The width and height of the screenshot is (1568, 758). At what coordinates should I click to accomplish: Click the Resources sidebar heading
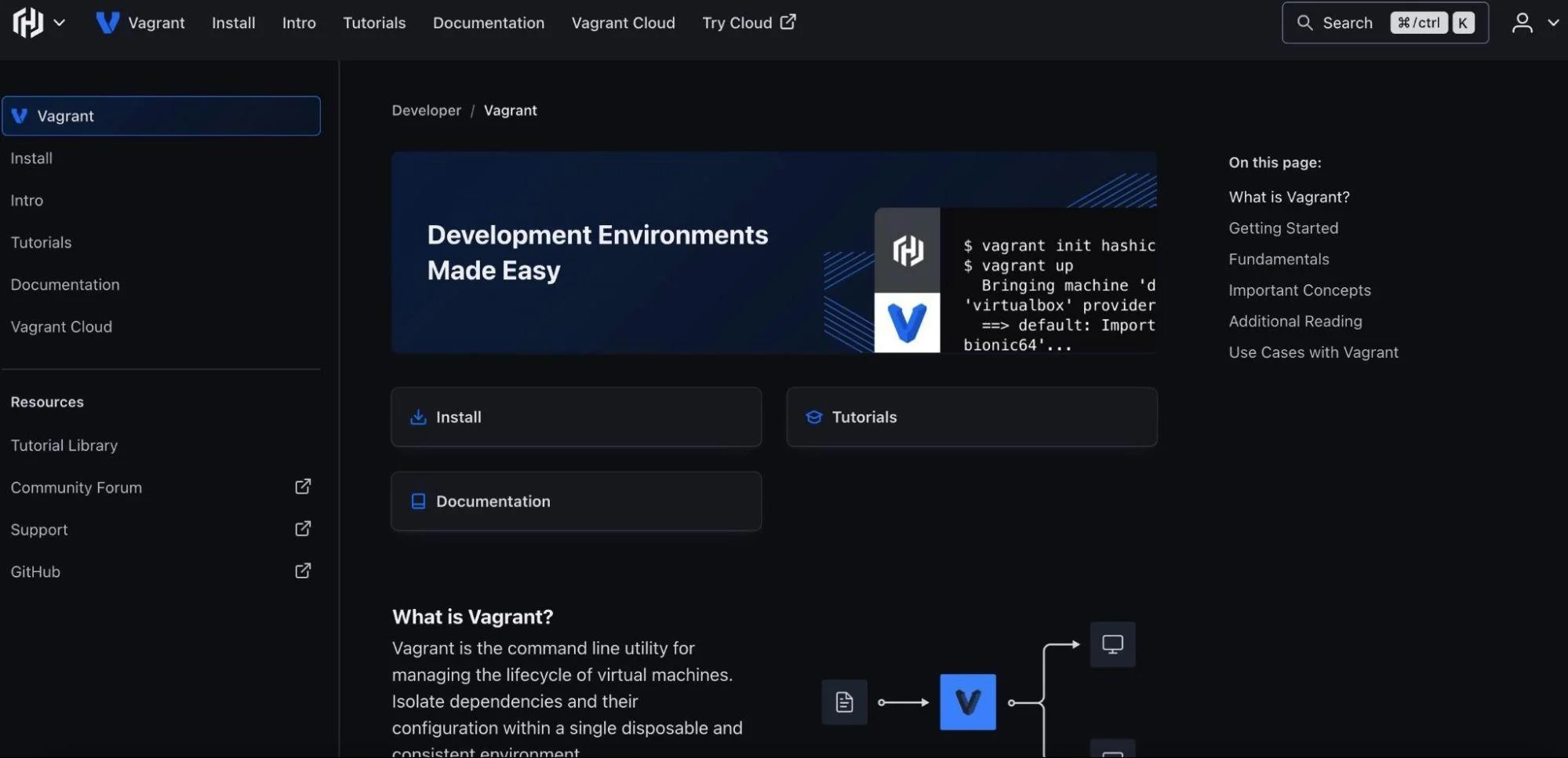coord(47,403)
